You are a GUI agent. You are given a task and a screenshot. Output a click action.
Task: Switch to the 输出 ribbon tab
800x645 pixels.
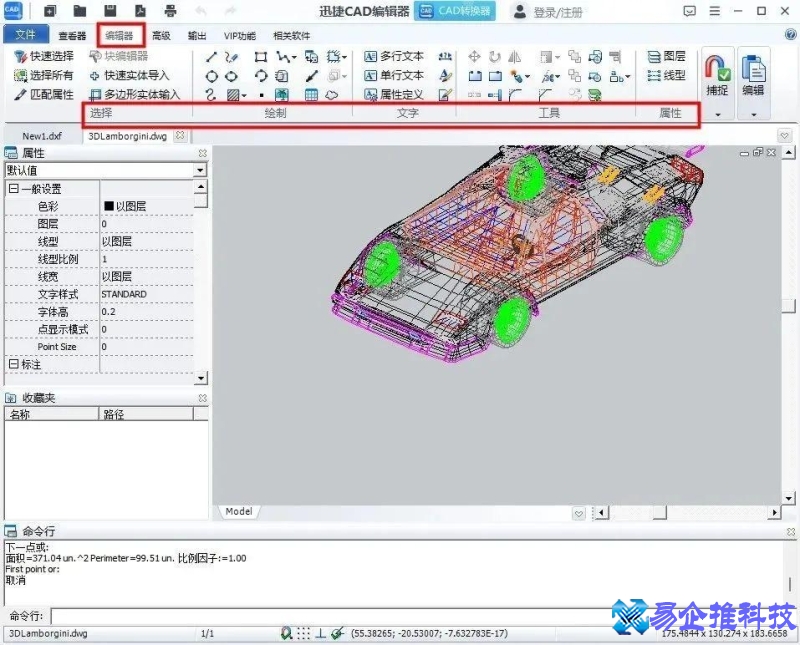coord(197,35)
